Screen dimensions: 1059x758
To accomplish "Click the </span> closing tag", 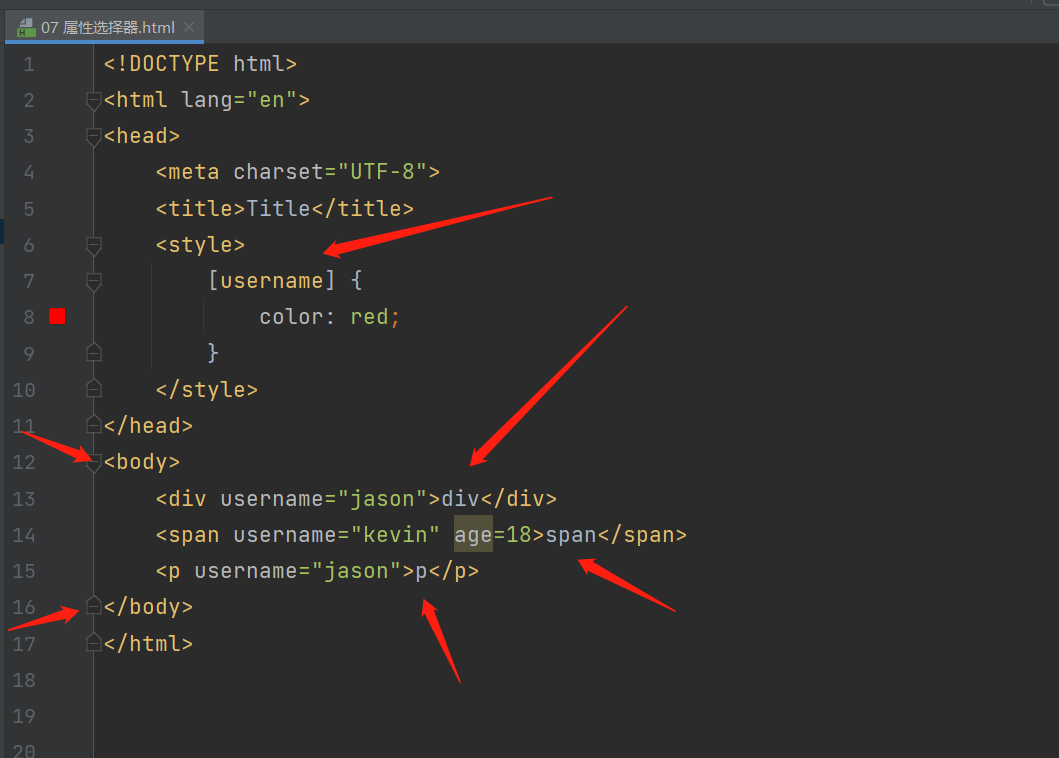I will click(x=642, y=534).
